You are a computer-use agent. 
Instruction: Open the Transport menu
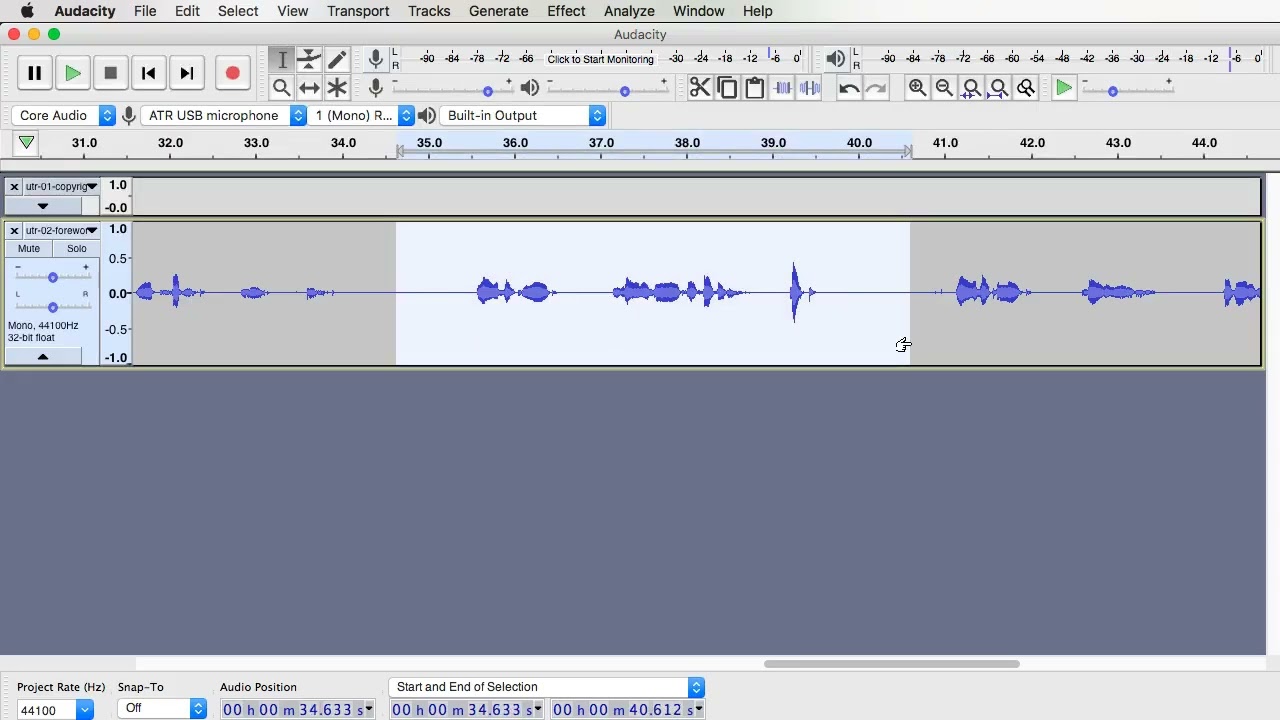coord(358,11)
